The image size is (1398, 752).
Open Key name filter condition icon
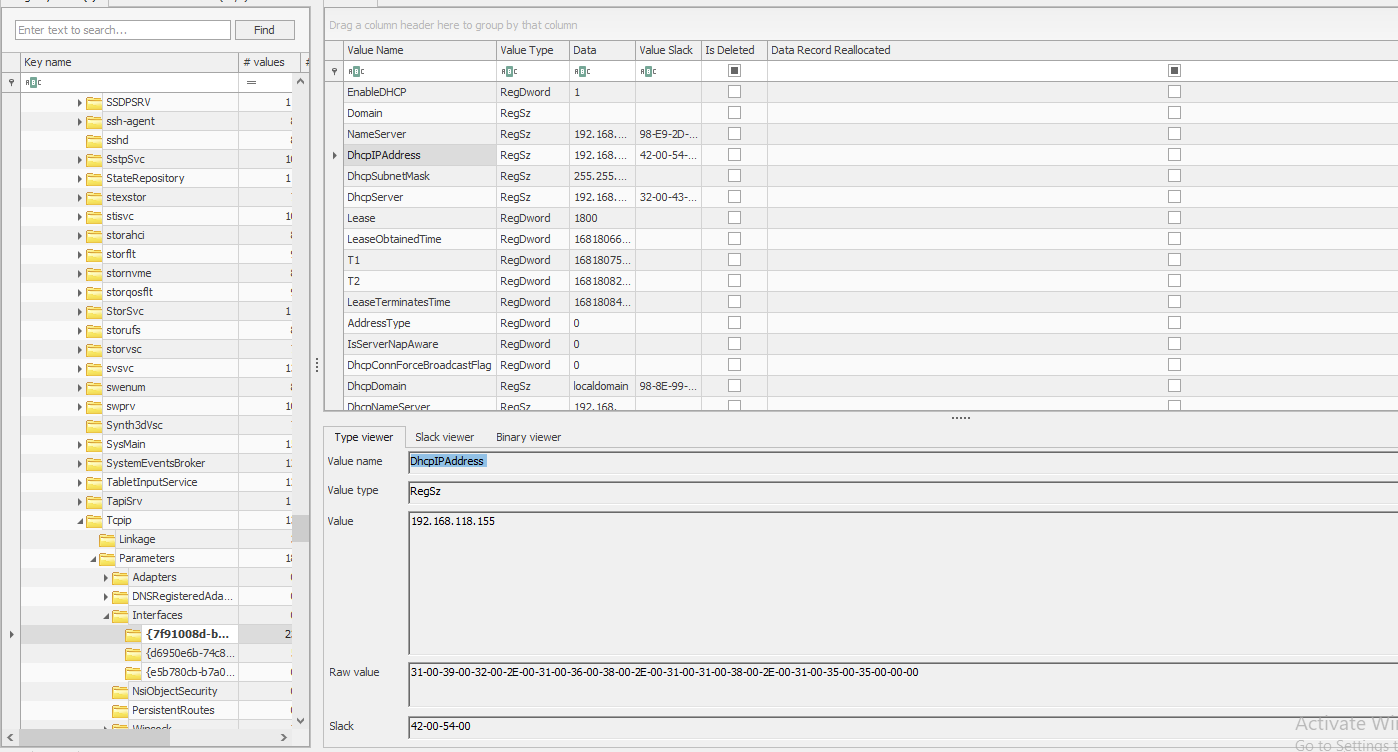[x=33, y=82]
